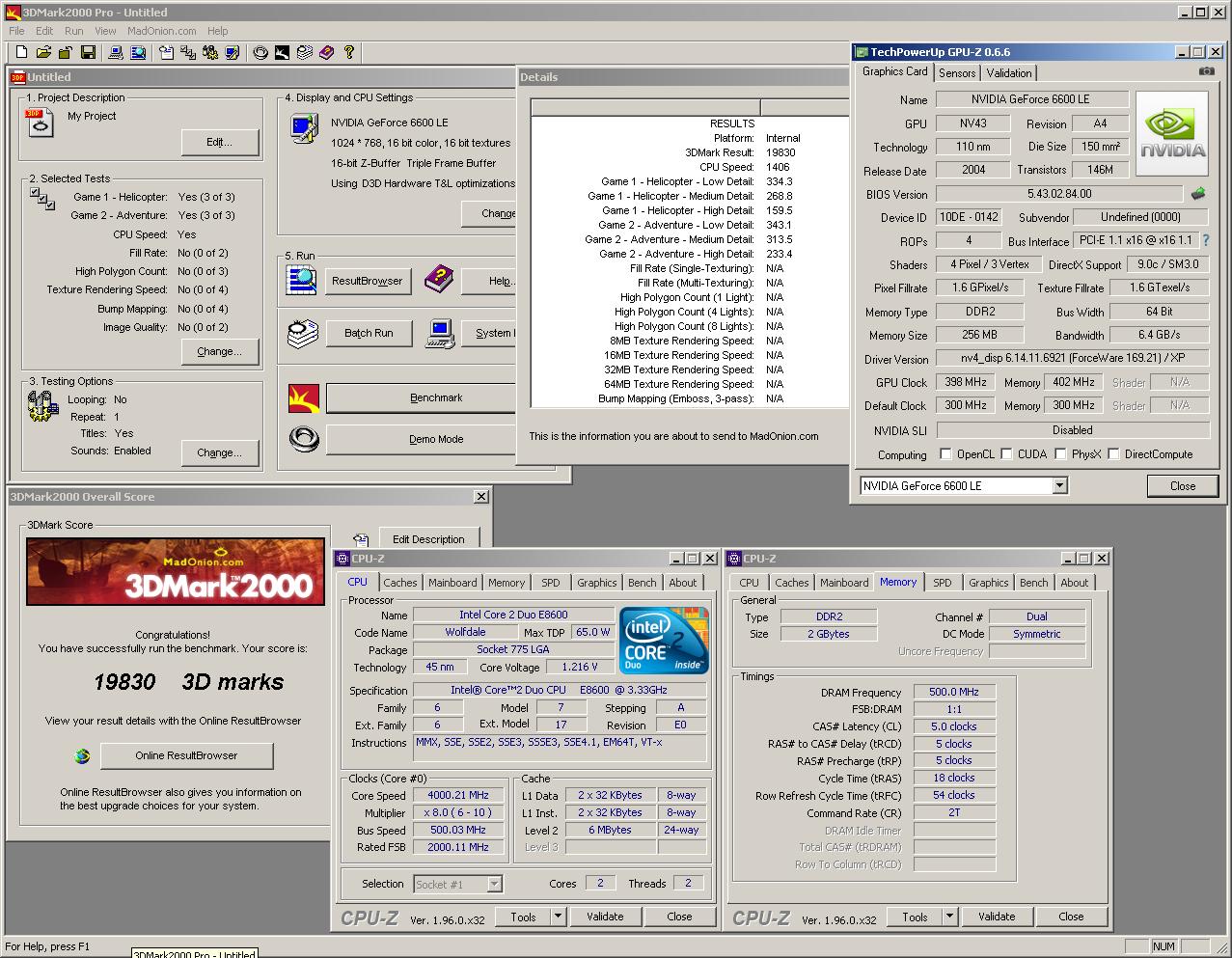
Task: Click Change... under Testing Options
Action: click(220, 452)
